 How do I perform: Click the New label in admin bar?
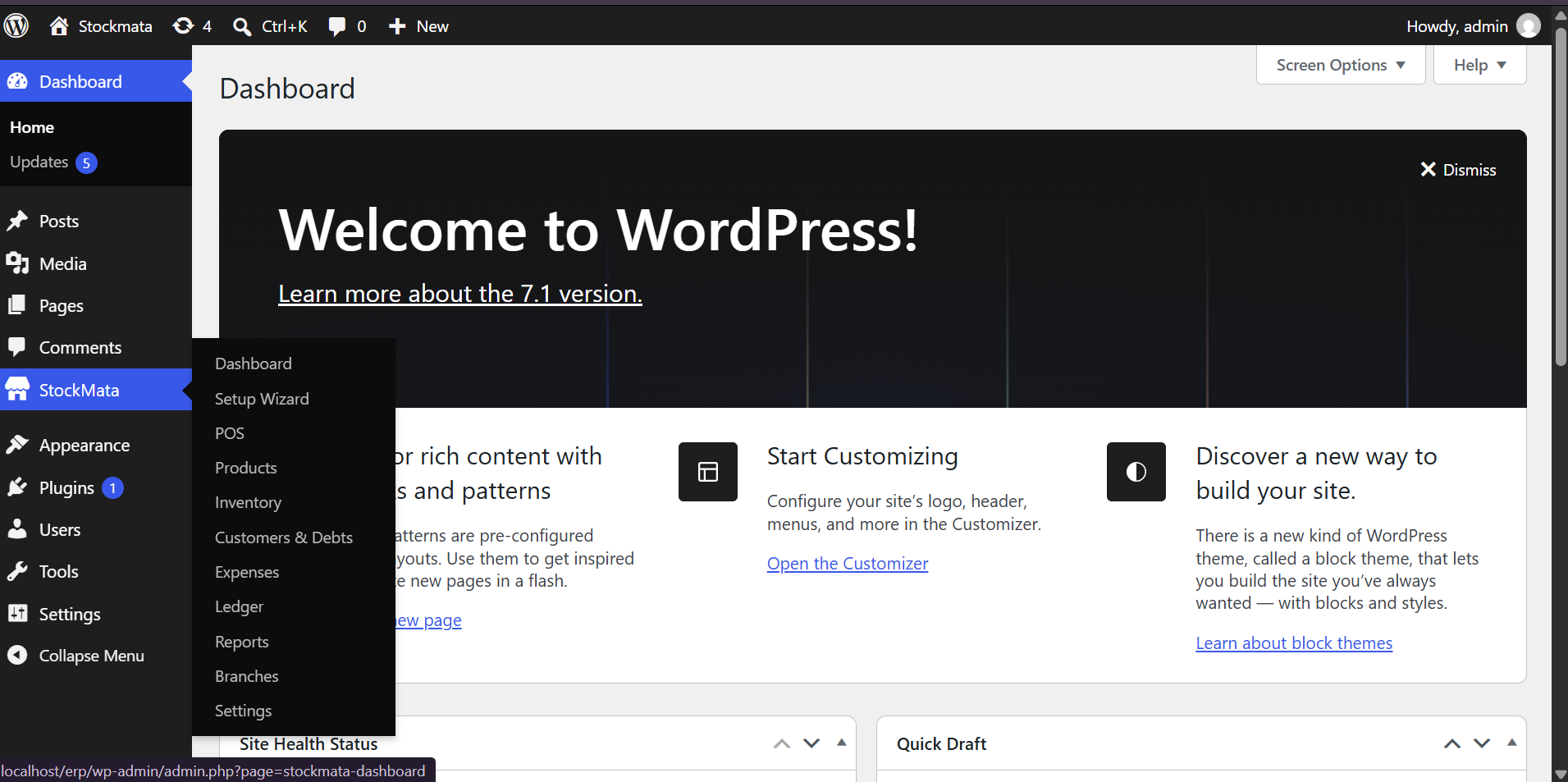click(432, 26)
